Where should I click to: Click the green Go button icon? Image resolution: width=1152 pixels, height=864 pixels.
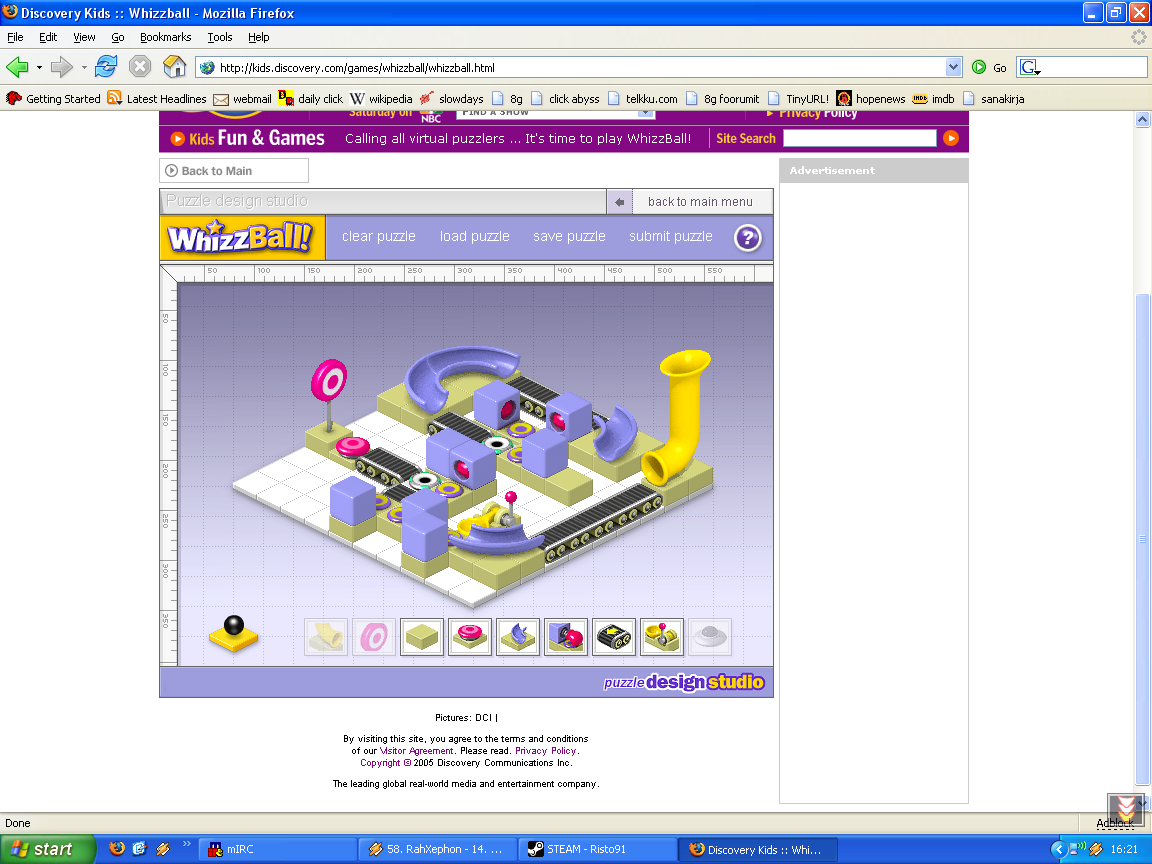point(979,68)
